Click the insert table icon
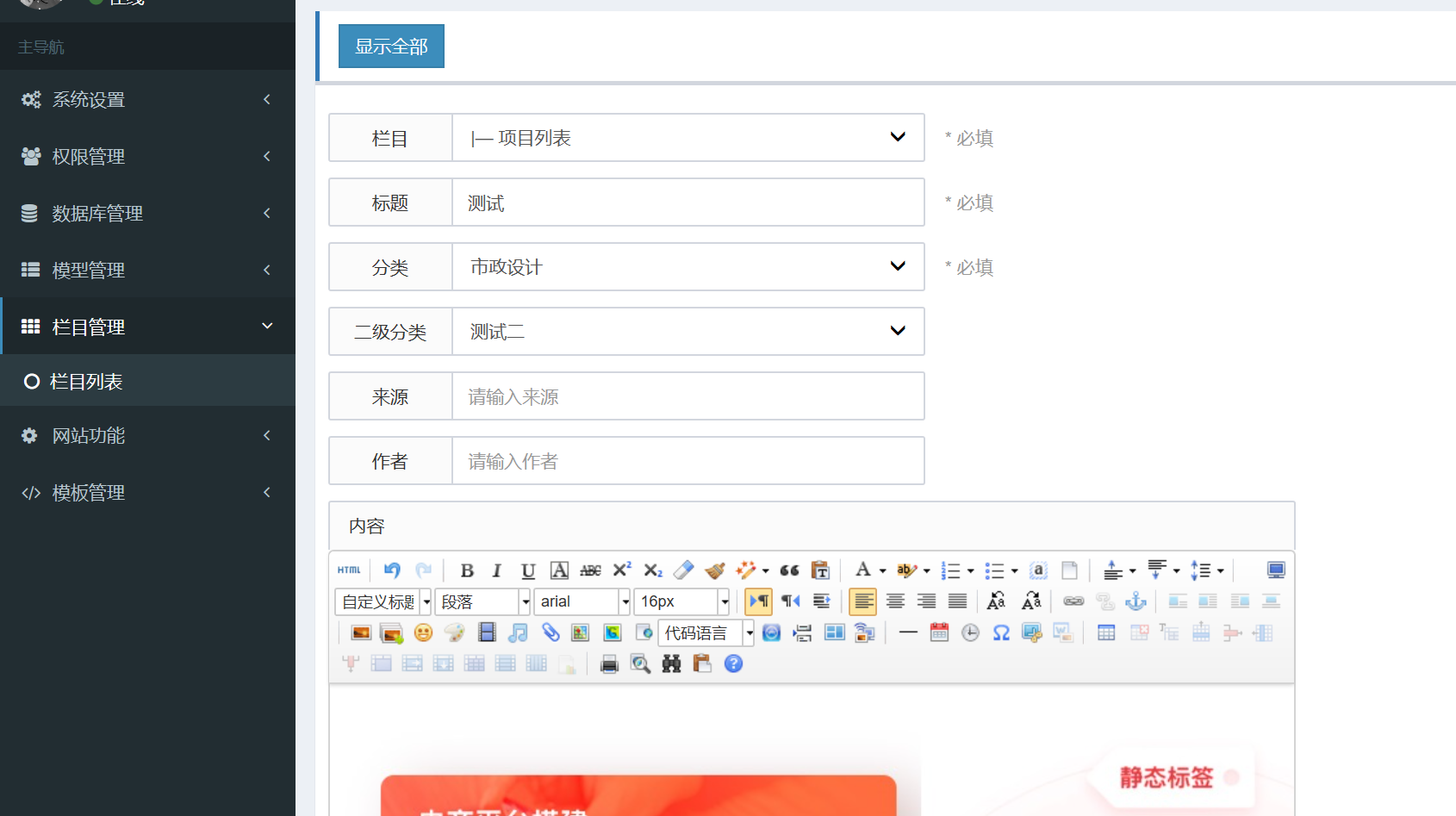 point(1106,633)
